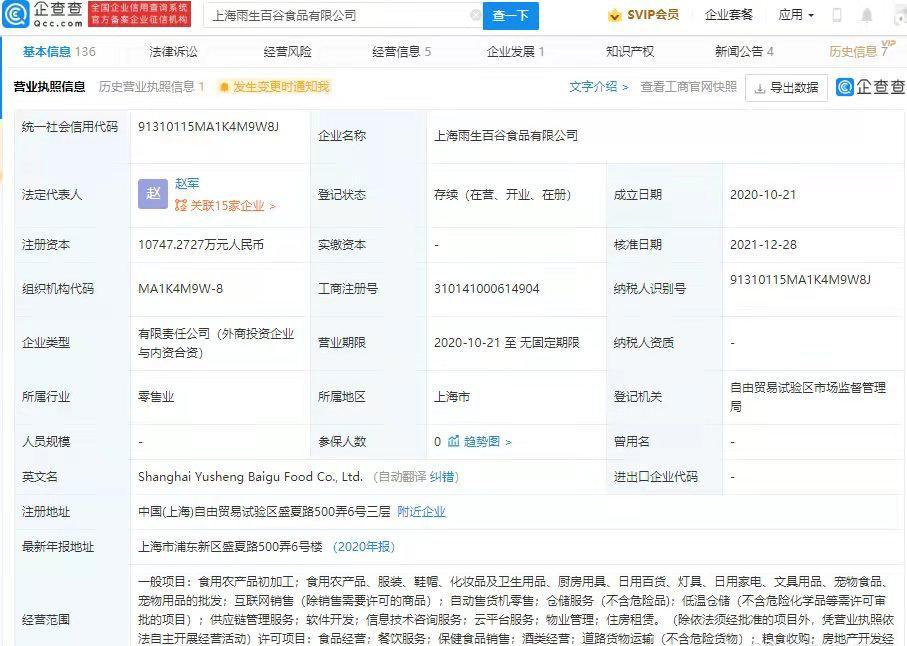Switch to the 企业发展 1 tab
Viewport: 907px width, 646px height.
point(515,51)
